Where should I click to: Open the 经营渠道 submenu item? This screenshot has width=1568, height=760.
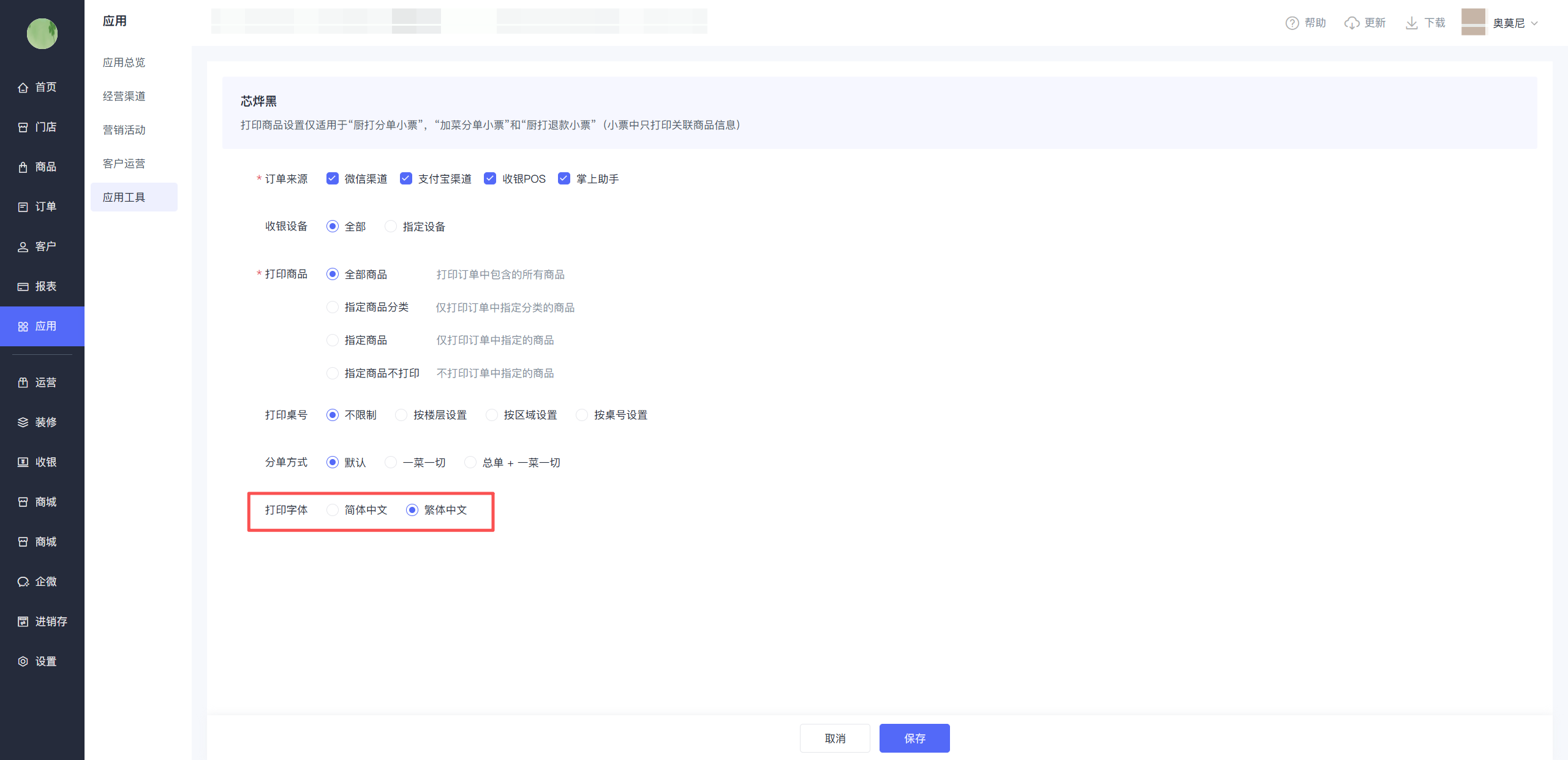(x=124, y=96)
